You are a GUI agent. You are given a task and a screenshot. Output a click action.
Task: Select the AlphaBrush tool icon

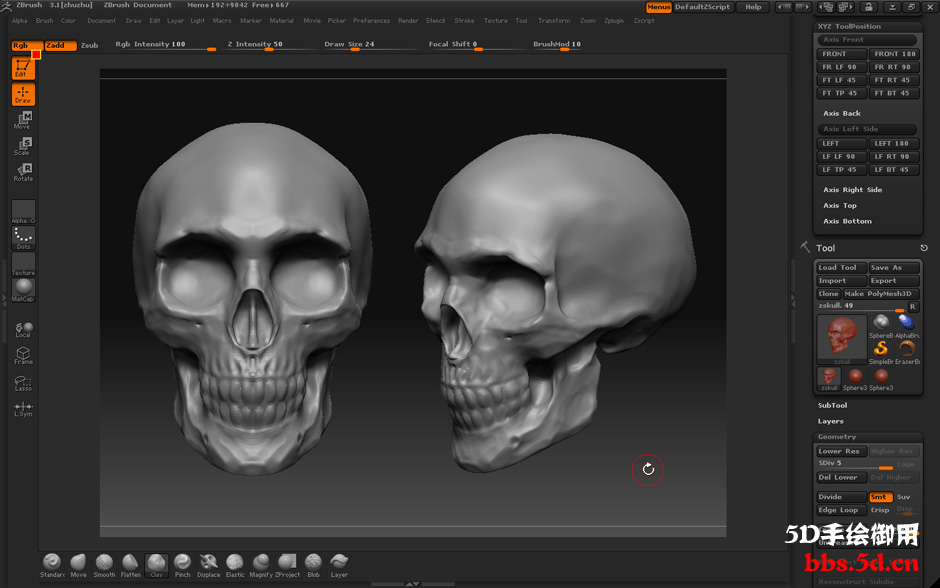coord(907,325)
